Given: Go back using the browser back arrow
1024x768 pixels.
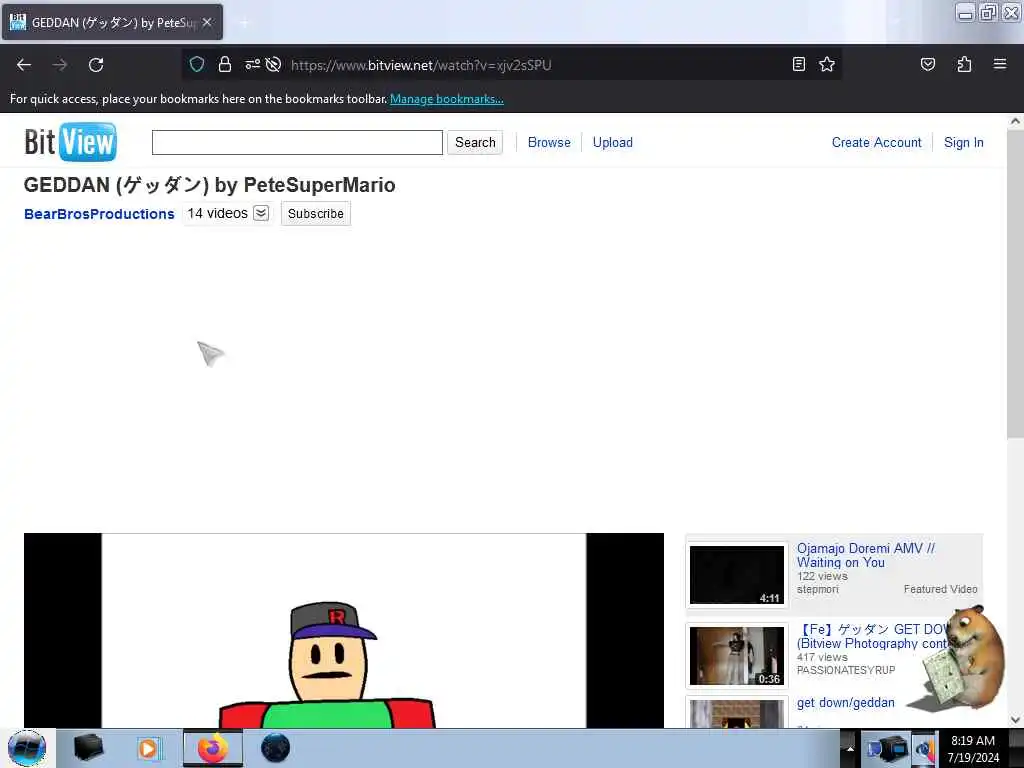Looking at the screenshot, I should [24, 65].
